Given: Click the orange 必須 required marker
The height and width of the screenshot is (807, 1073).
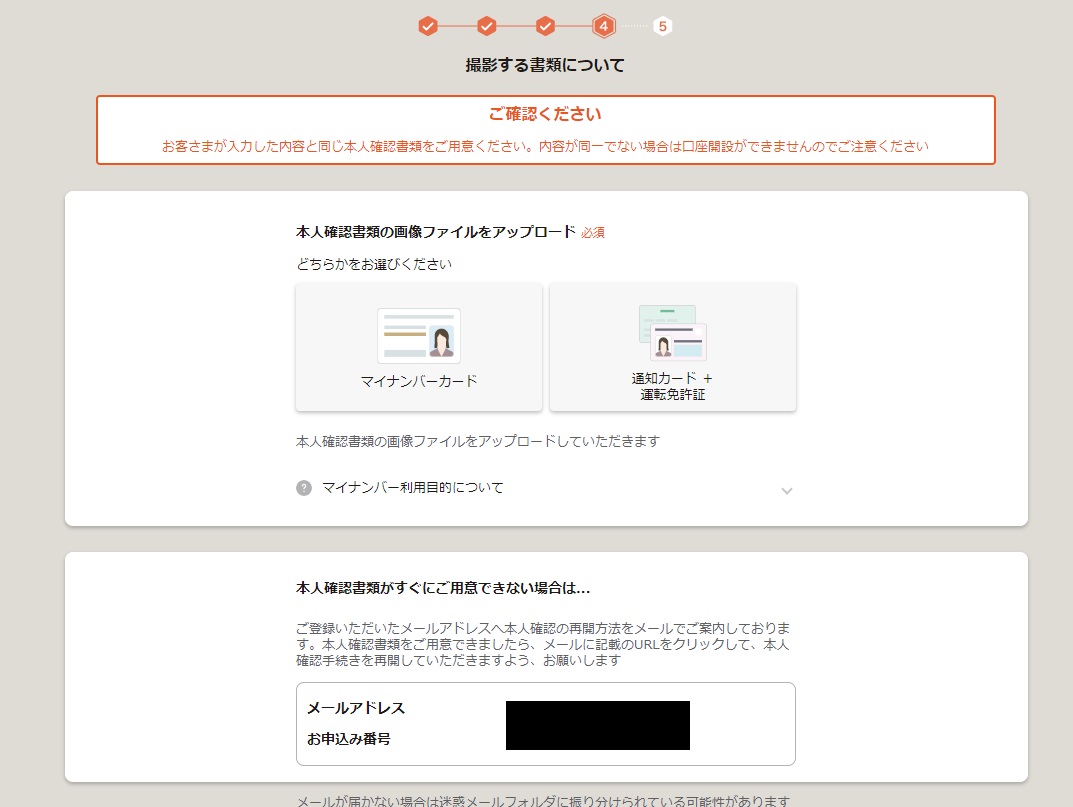Looking at the screenshot, I should tap(593, 232).
